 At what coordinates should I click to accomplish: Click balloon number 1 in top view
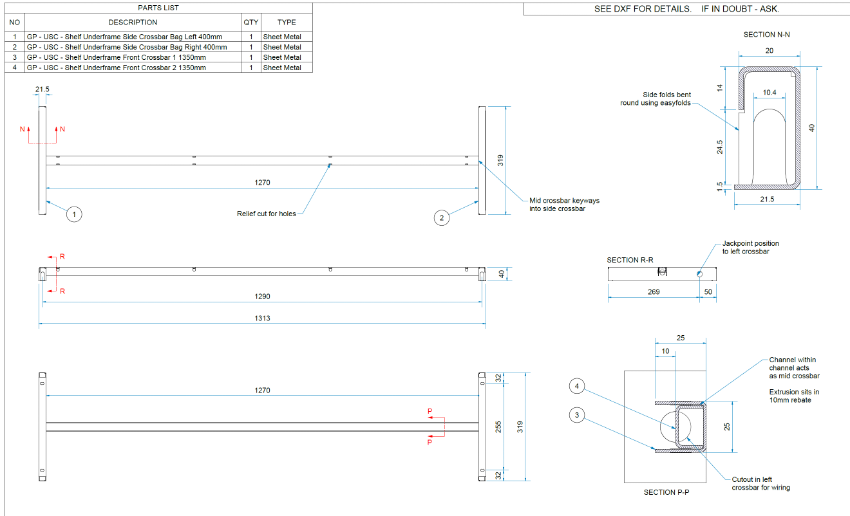point(73,213)
